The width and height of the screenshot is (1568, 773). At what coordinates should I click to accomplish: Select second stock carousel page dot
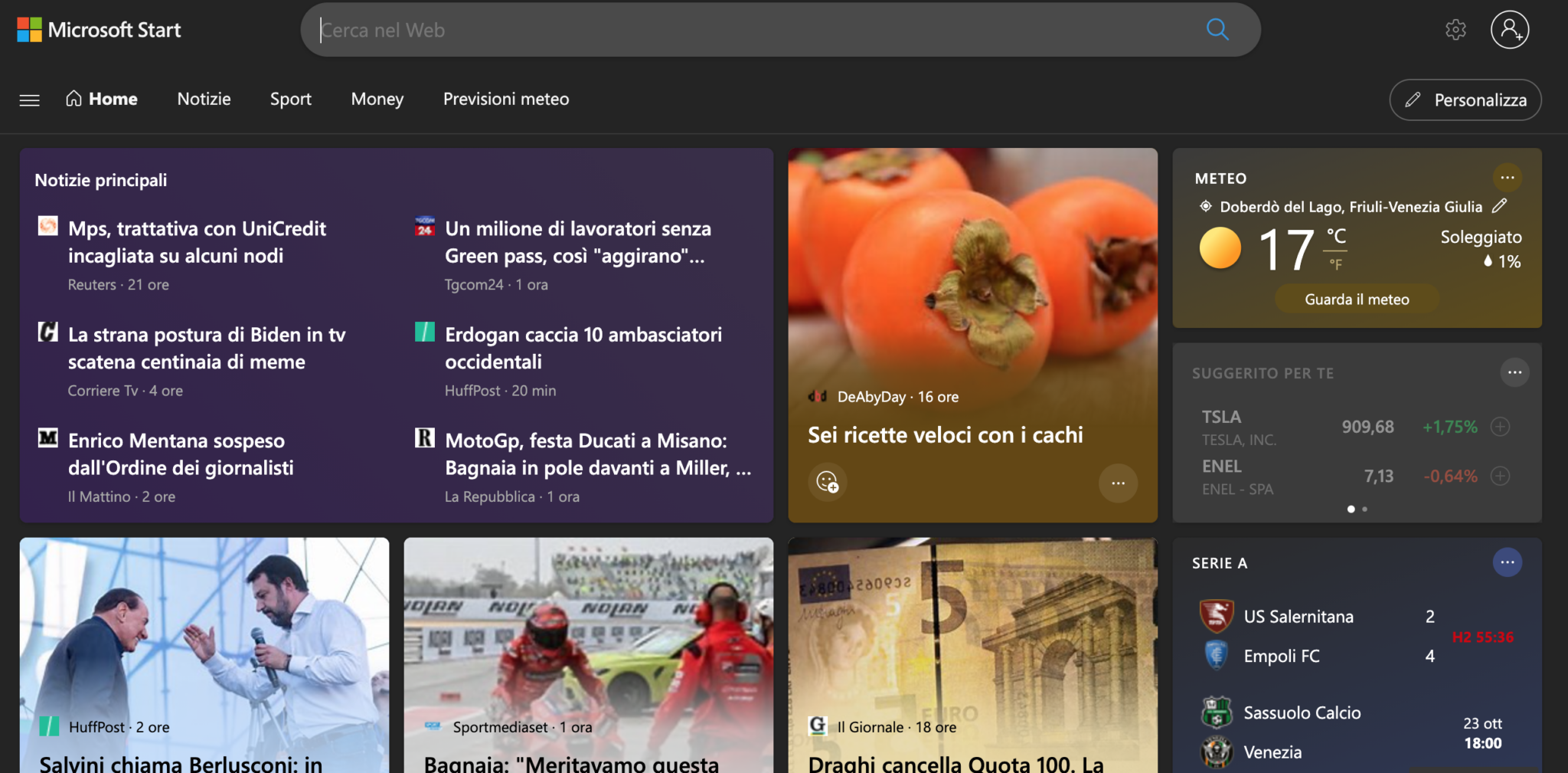click(1364, 509)
